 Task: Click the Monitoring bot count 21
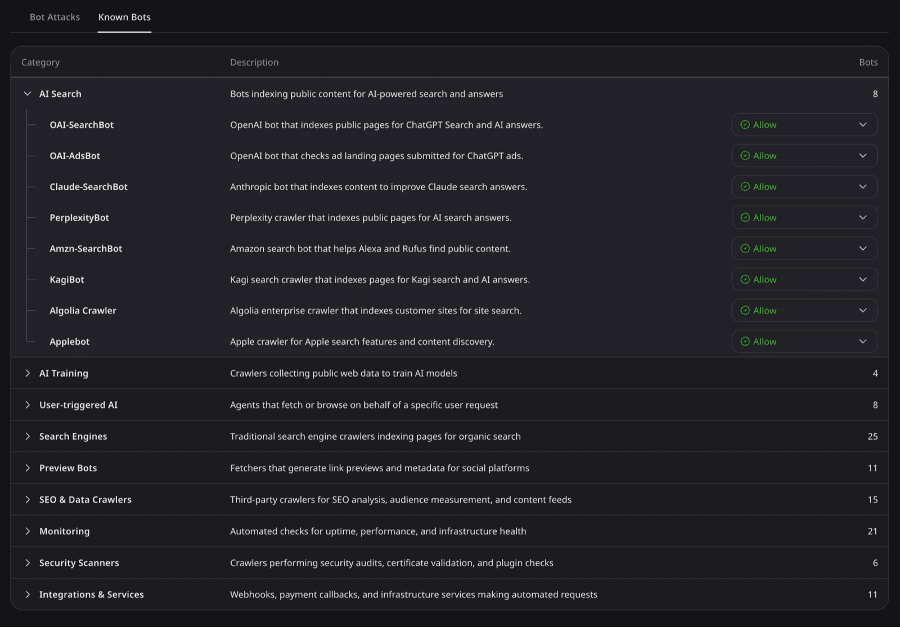pyautogui.click(x=872, y=531)
